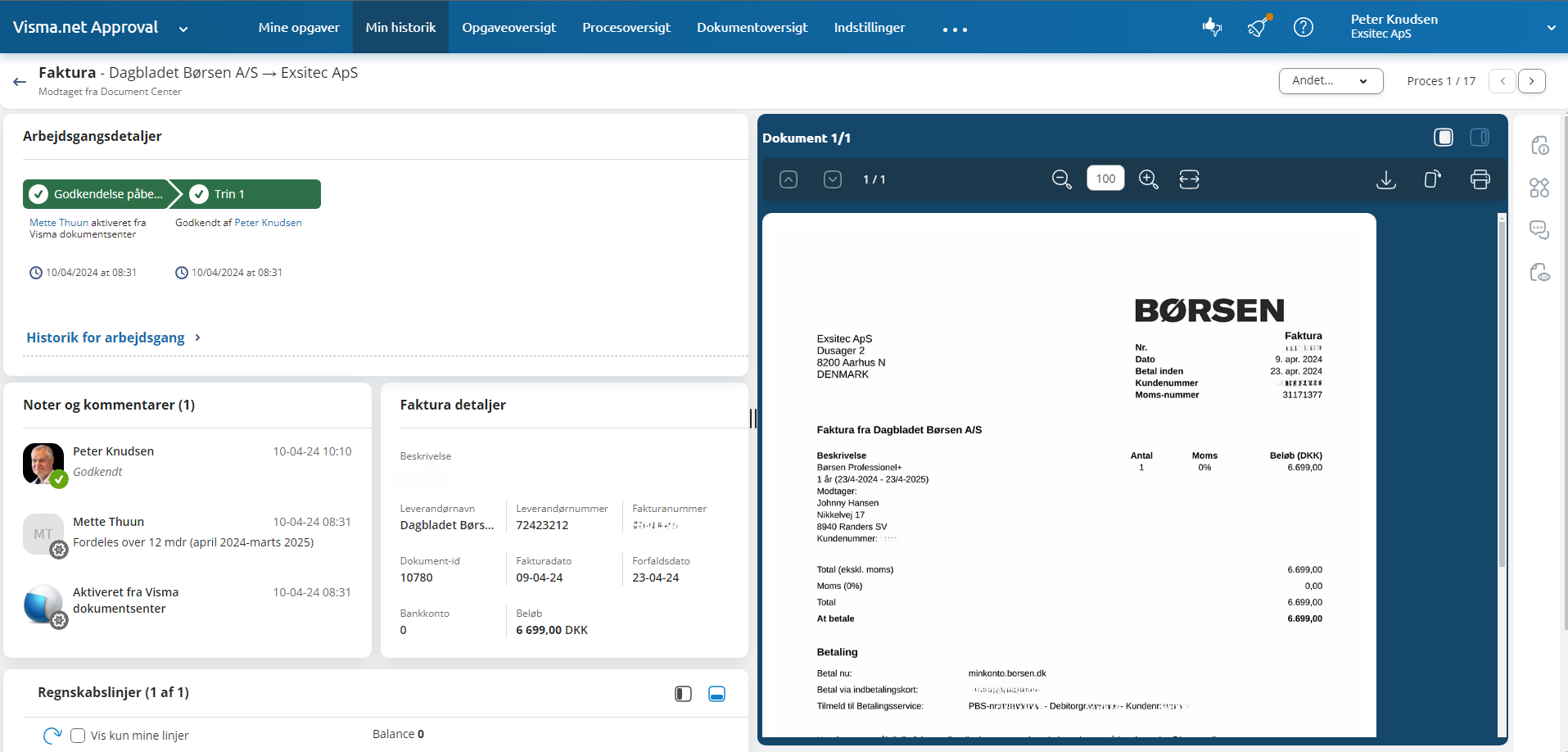Toggle 'Vis kun mine linjer' checkbox

tap(78, 736)
